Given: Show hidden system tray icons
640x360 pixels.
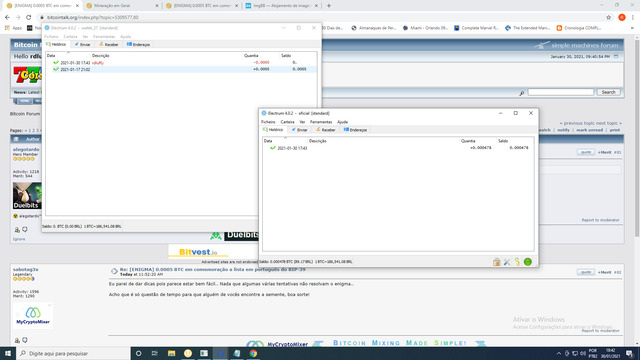Looking at the screenshot, I should pos(558,353).
